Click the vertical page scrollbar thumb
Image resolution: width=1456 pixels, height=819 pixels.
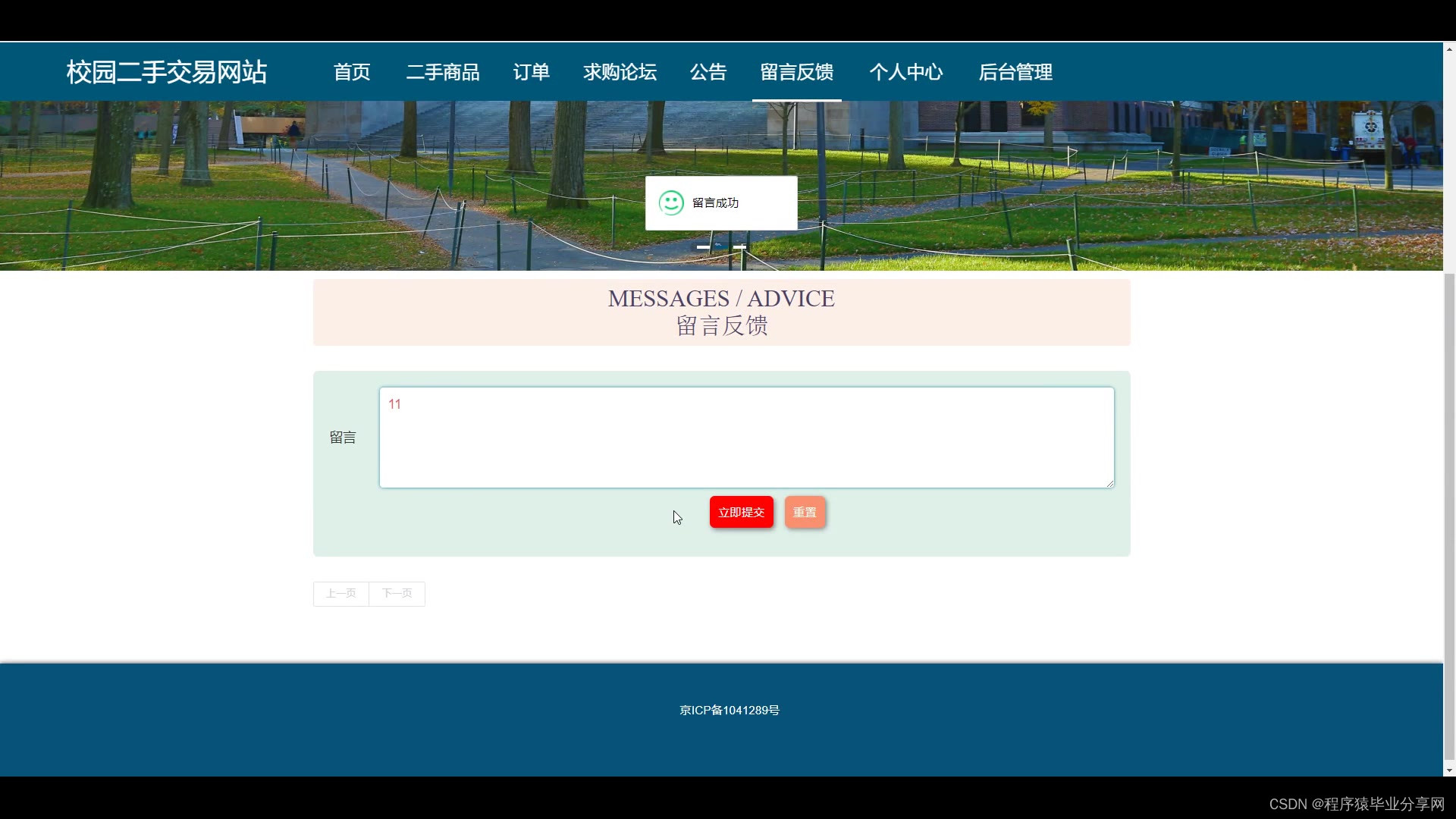point(1449,516)
